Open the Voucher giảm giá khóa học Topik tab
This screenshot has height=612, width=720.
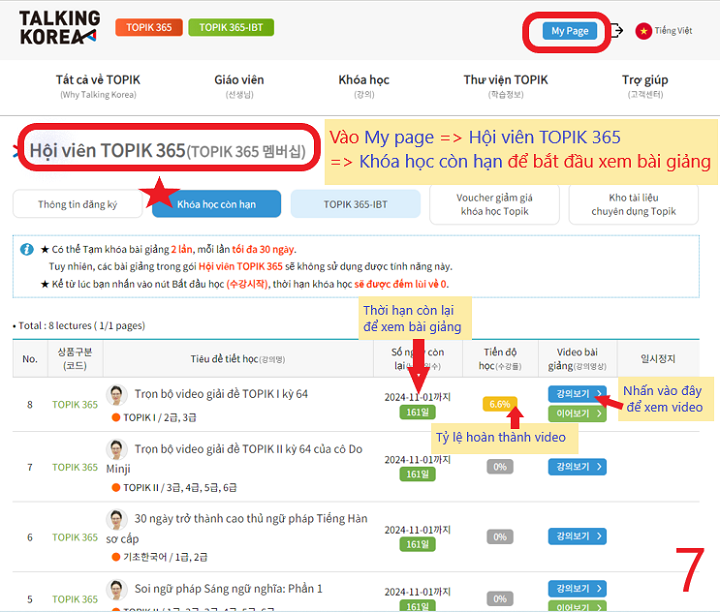coord(495,204)
